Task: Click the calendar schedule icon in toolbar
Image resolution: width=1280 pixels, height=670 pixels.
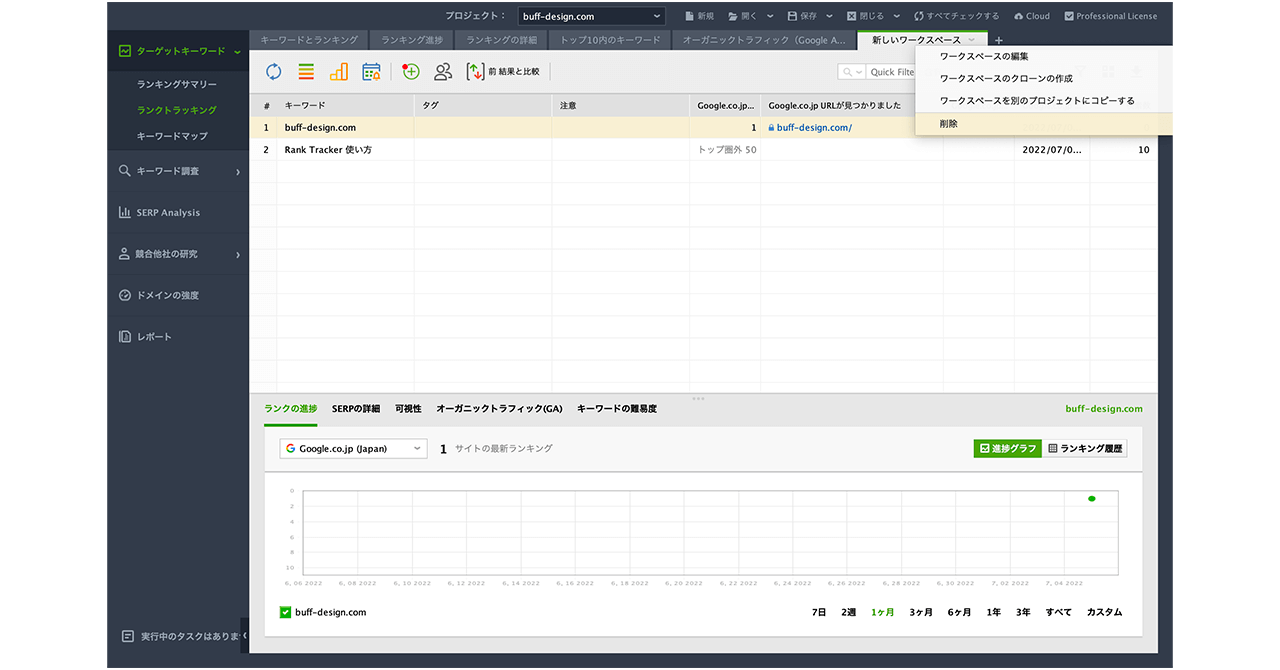Action: click(371, 72)
